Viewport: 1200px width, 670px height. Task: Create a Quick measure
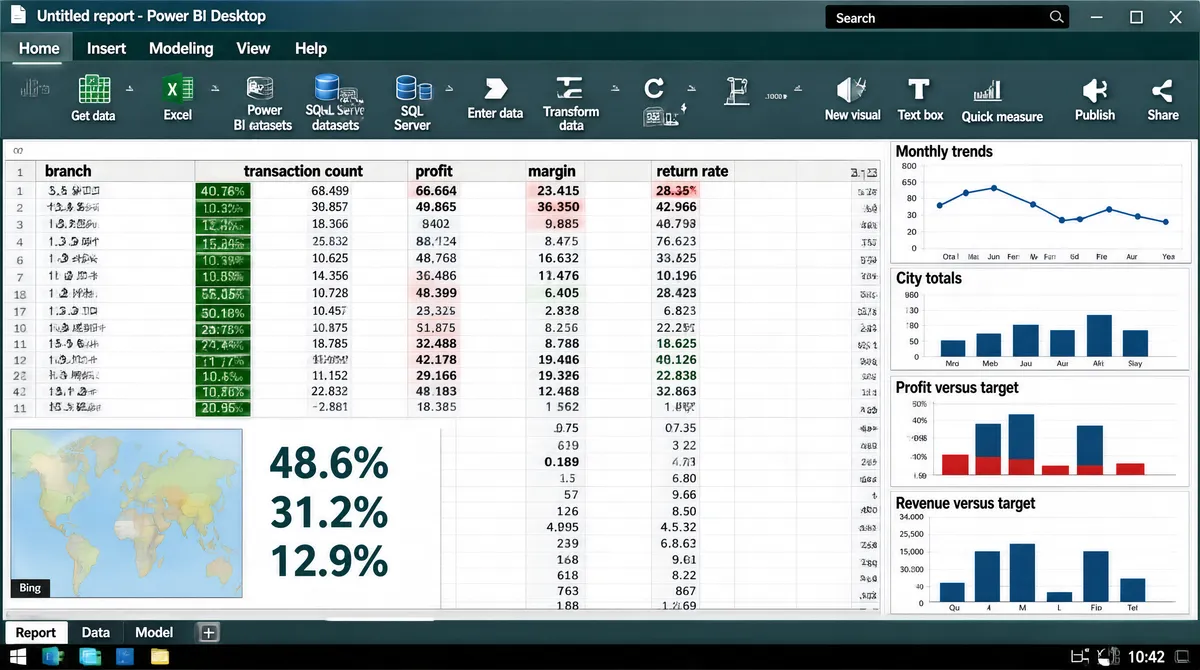pos(1002,100)
